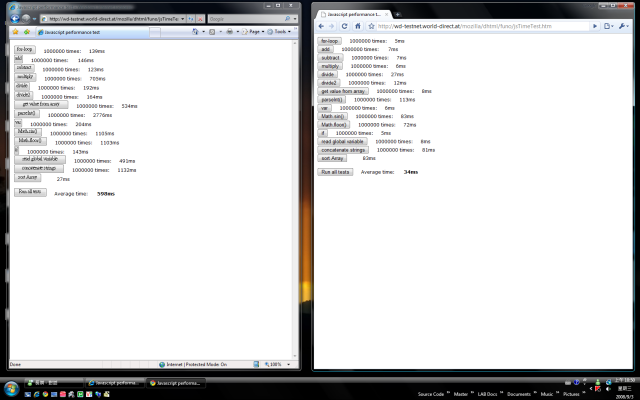Click the IE Home toolbar icon

(195, 31)
